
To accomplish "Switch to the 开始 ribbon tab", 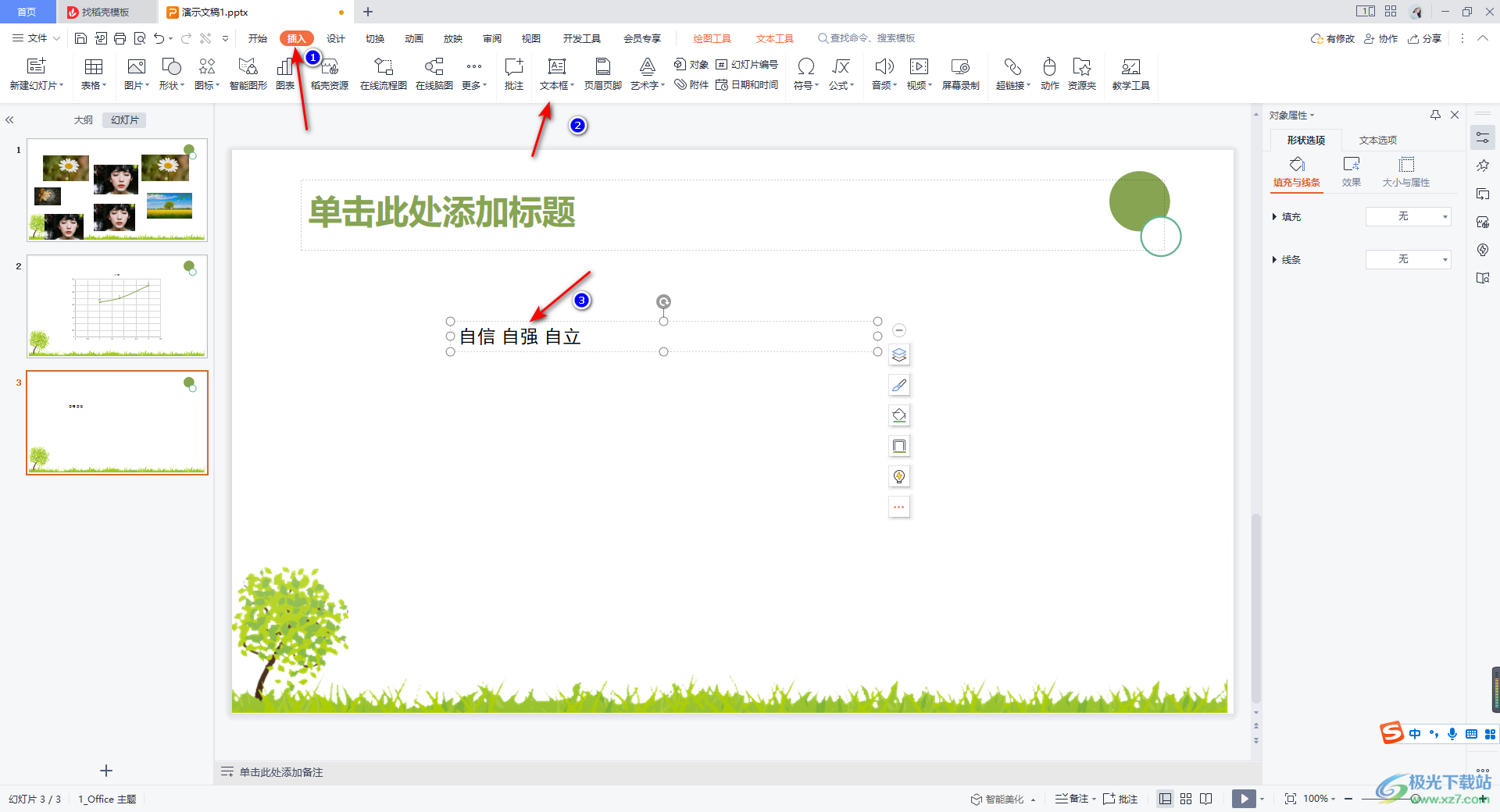I will pos(258,38).
